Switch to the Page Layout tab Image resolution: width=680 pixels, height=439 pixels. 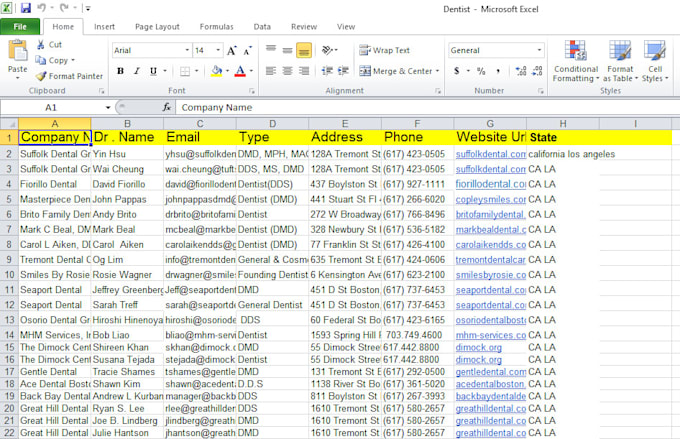coord(158,26)
